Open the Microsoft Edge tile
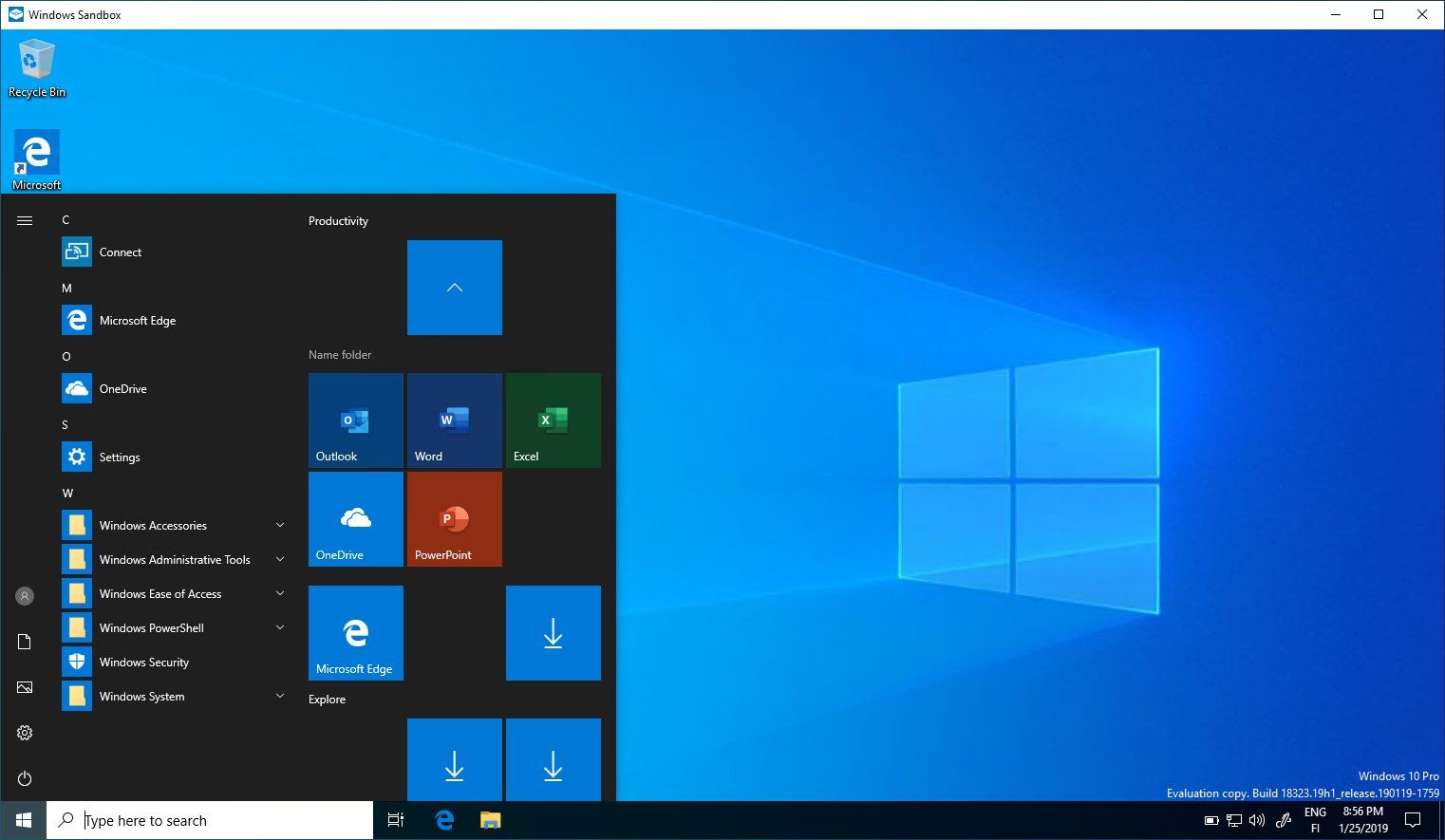The height and width of the screenshot is (840, 1445). [356, 633]
